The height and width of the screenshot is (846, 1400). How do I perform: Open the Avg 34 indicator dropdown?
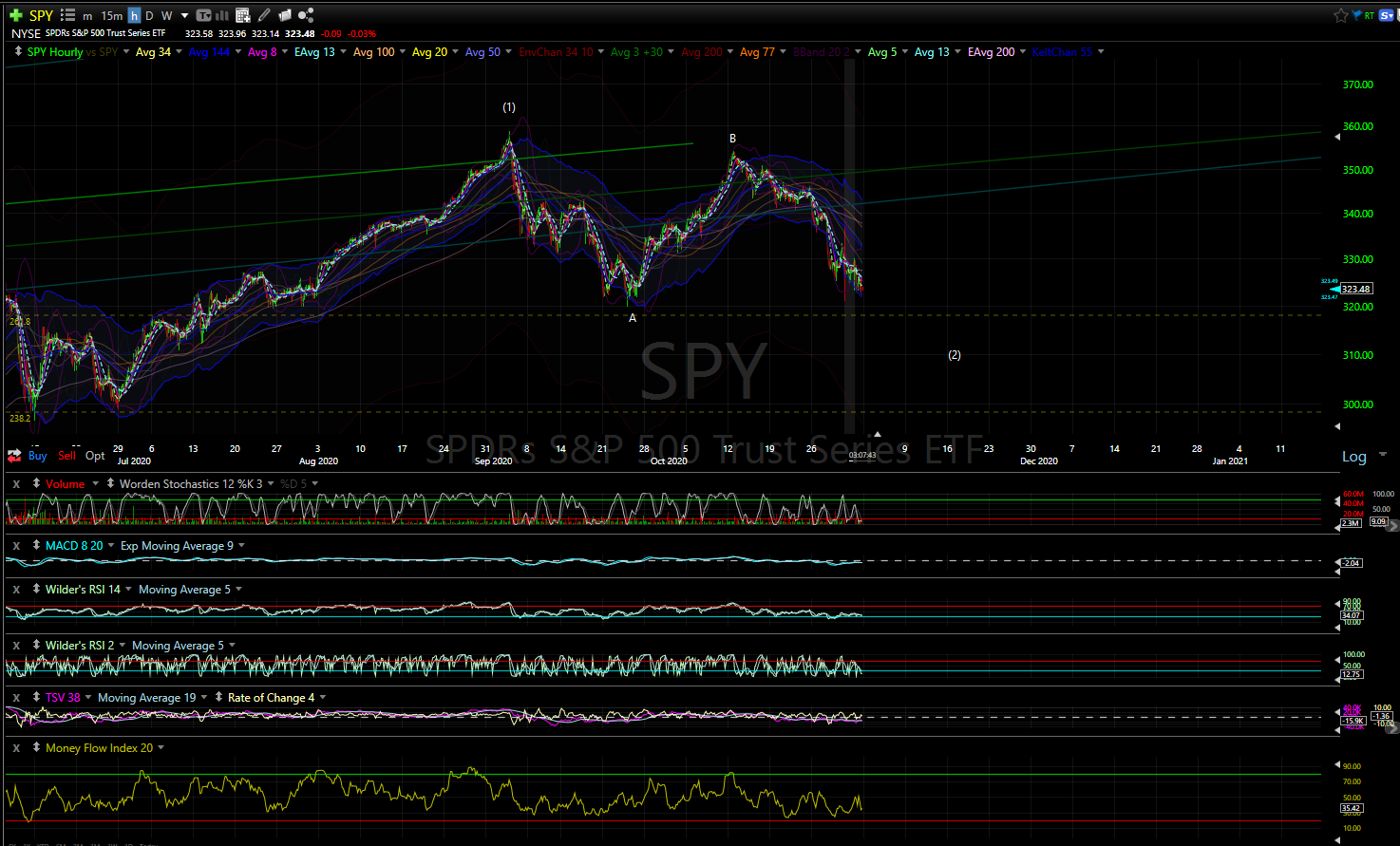click(178, 52)
